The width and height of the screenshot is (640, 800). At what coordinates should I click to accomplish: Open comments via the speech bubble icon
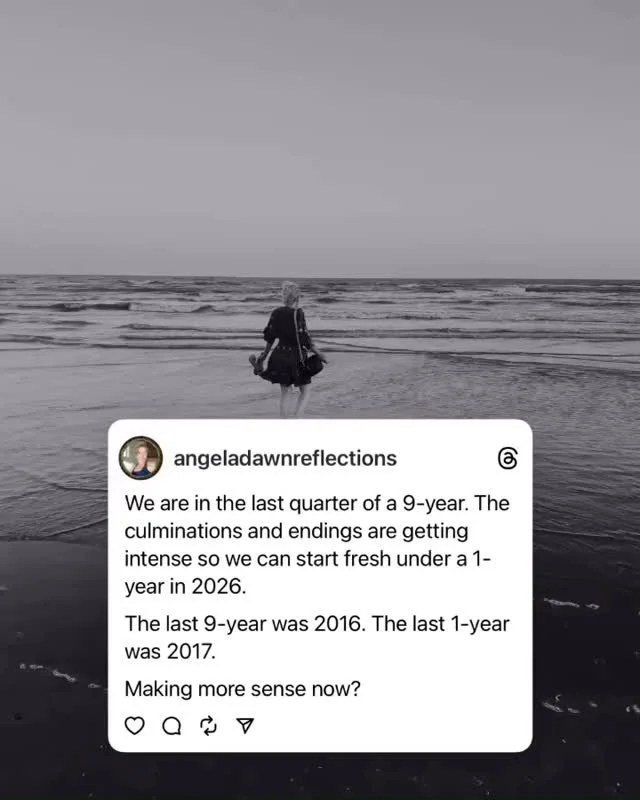(171, 726)
